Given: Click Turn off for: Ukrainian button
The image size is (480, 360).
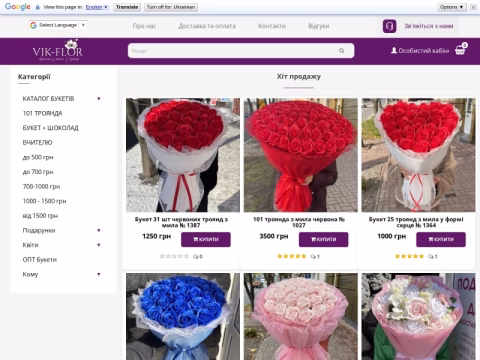Looking at the screenshot, I should [x=171, y=7].
